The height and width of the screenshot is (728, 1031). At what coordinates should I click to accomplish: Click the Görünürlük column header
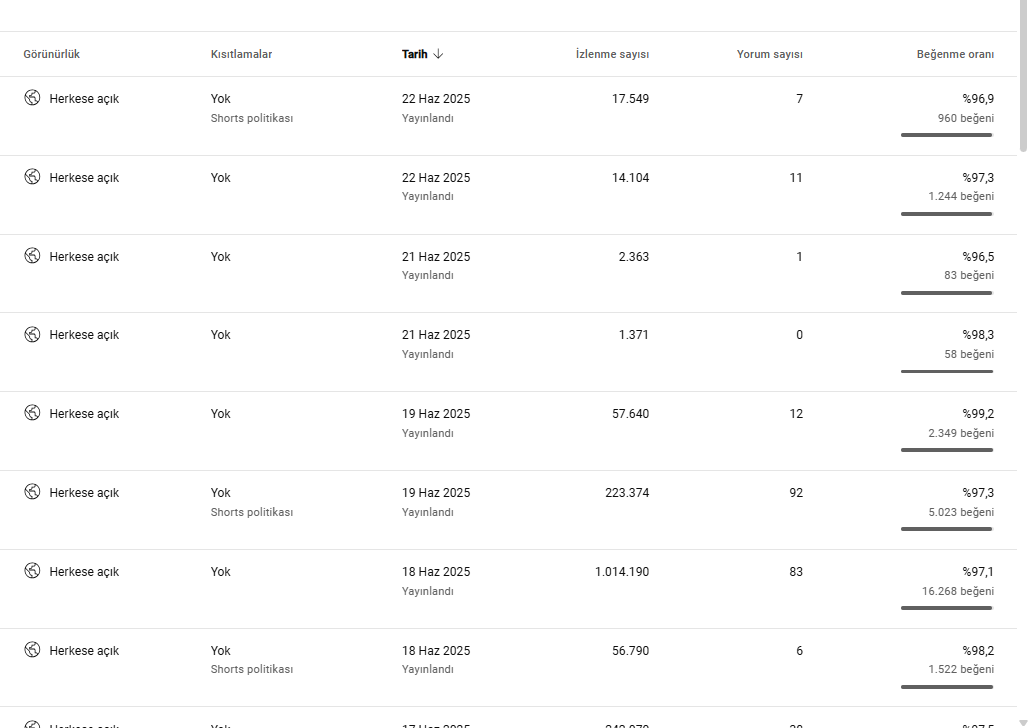click(x=51, y=54)
